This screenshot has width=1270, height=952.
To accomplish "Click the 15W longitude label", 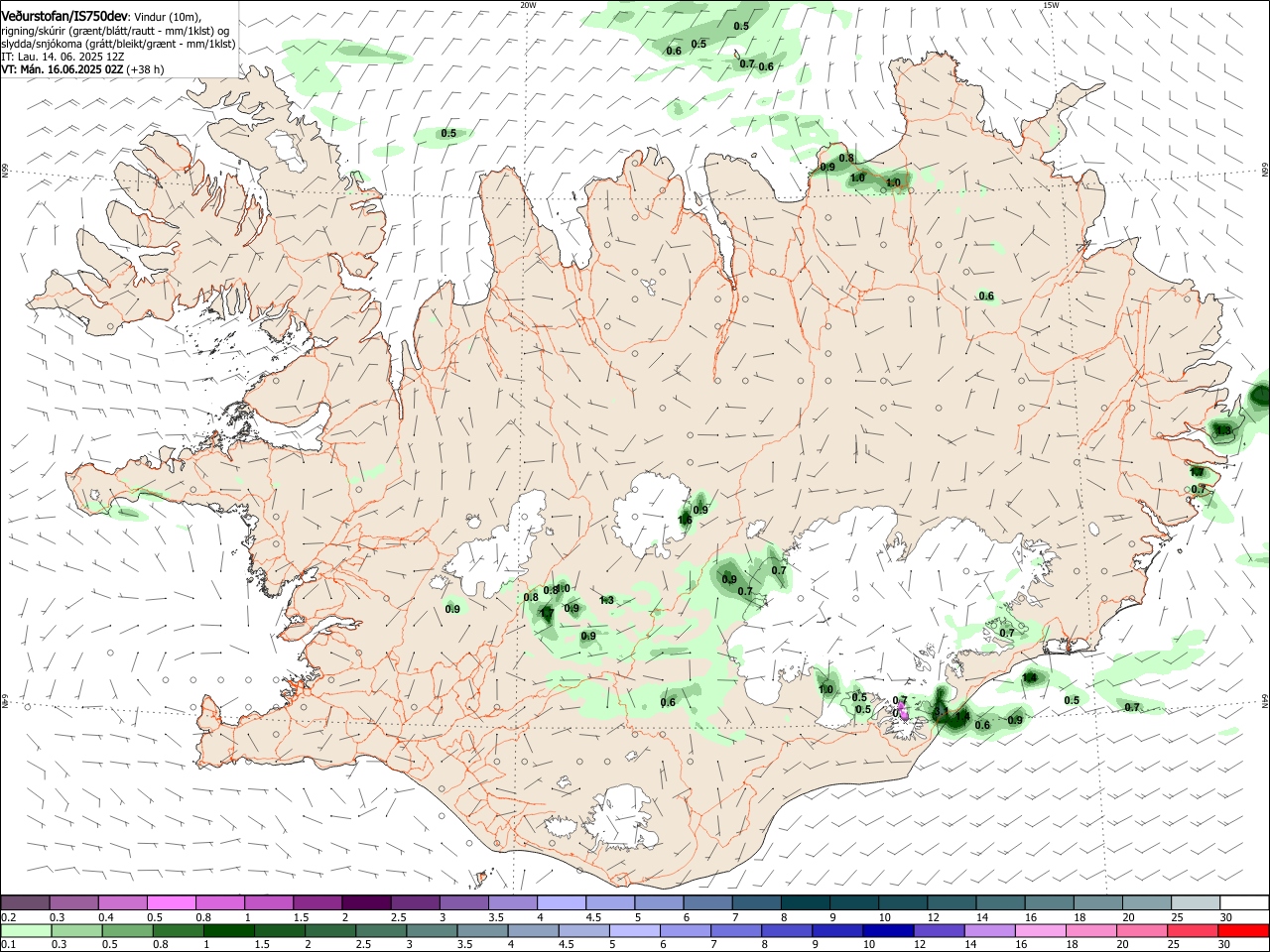I will click(x=1051, y=5).
